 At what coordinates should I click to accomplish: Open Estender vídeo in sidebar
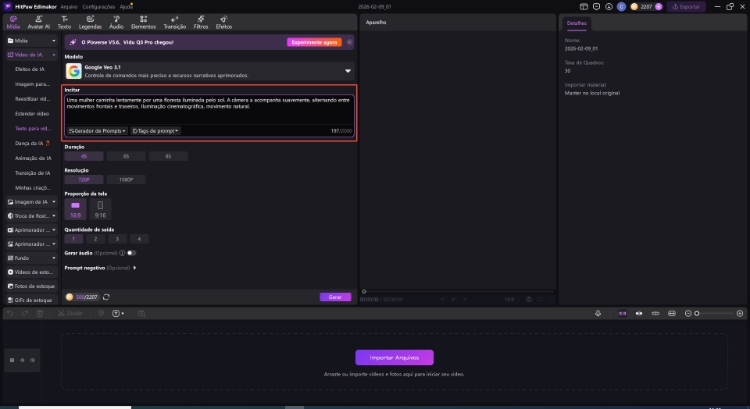pos(32,113)
